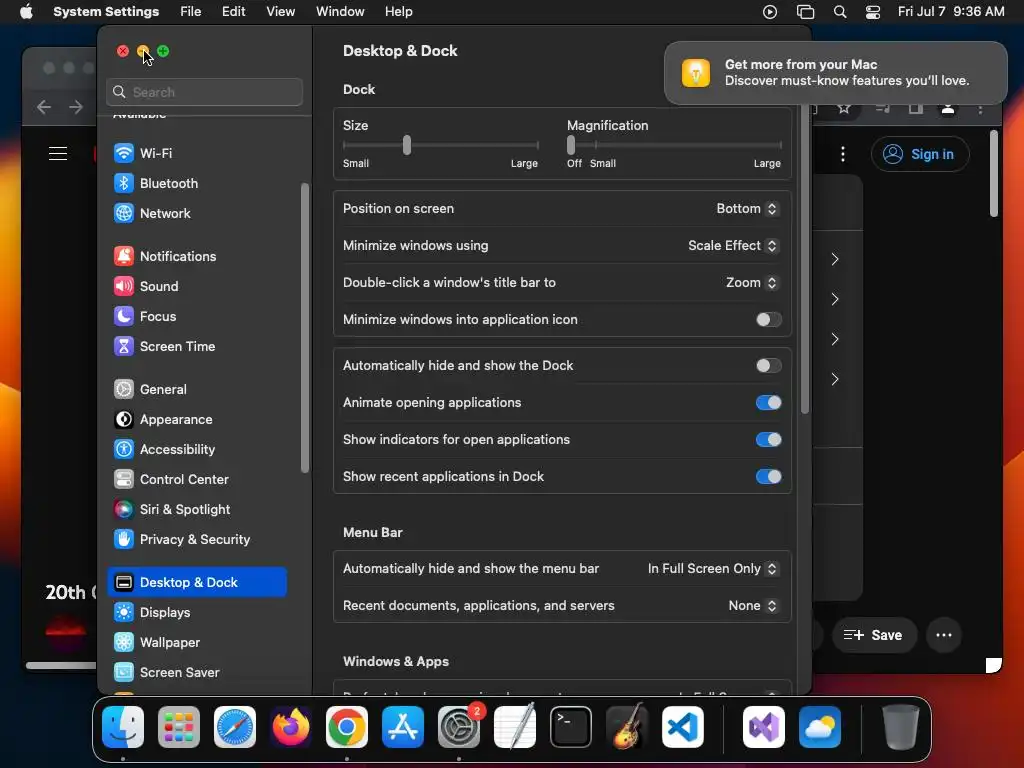The image size is (1024, 768).
Task: Change Minimize windows using Scale Effect popup
Action: pyautogui.click(x=733, y=246)
